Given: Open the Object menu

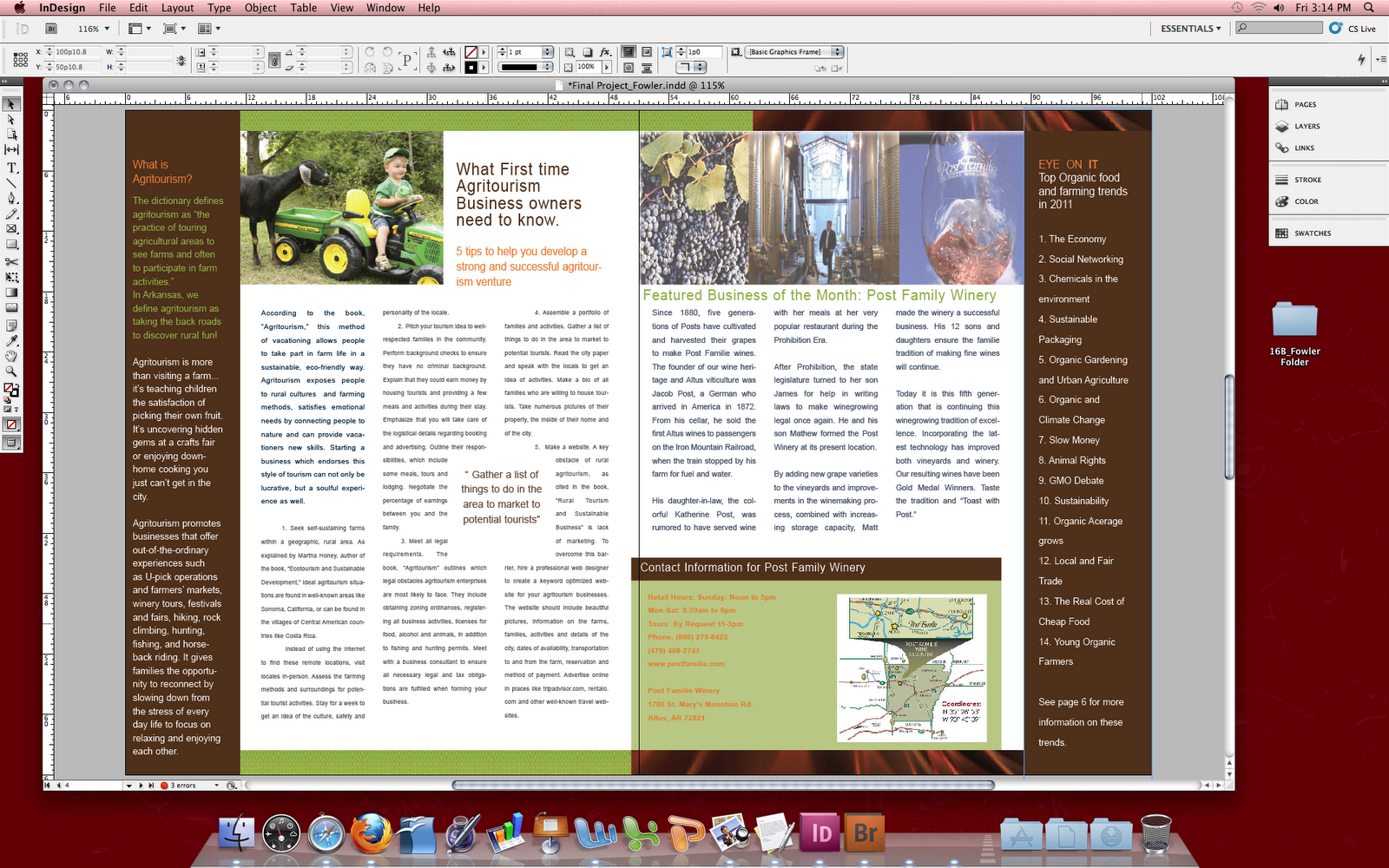Looking at the screenshot, I should [260, 8].
